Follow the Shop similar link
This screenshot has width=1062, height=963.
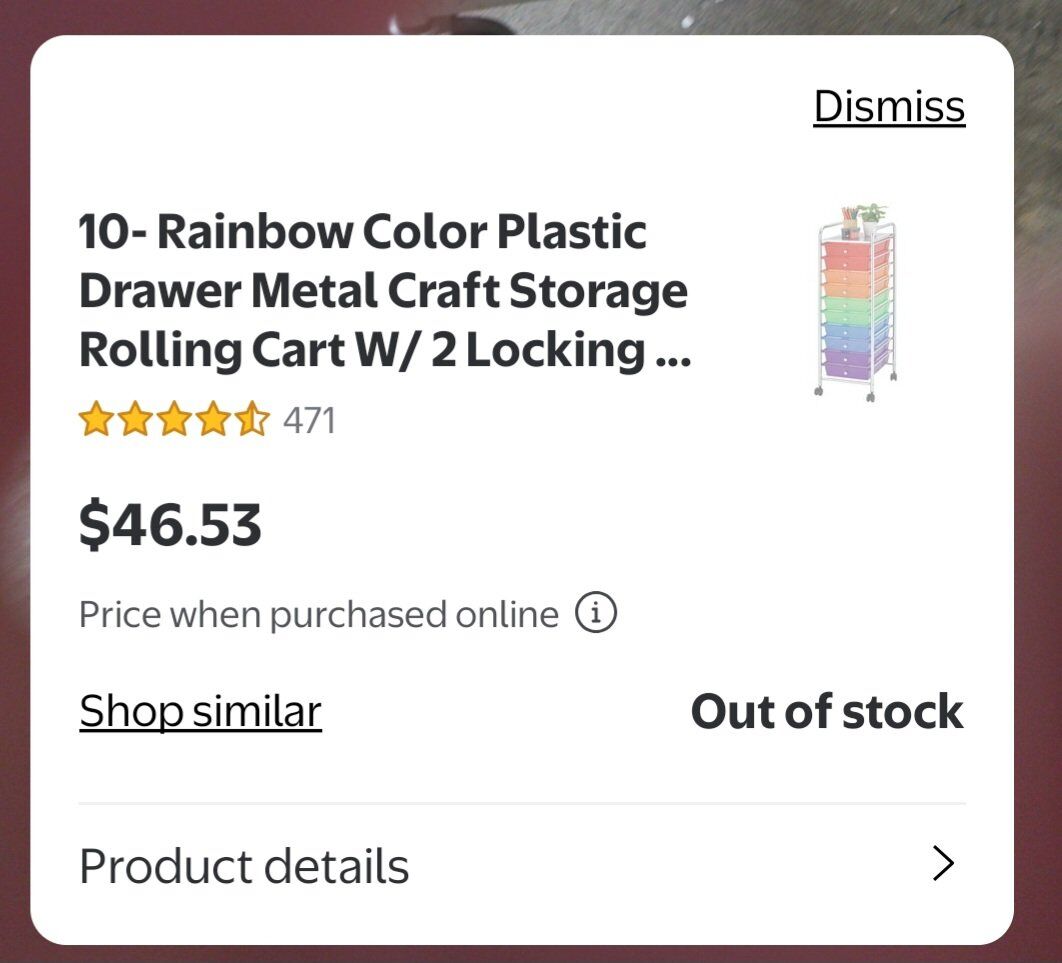coord(200,711)
